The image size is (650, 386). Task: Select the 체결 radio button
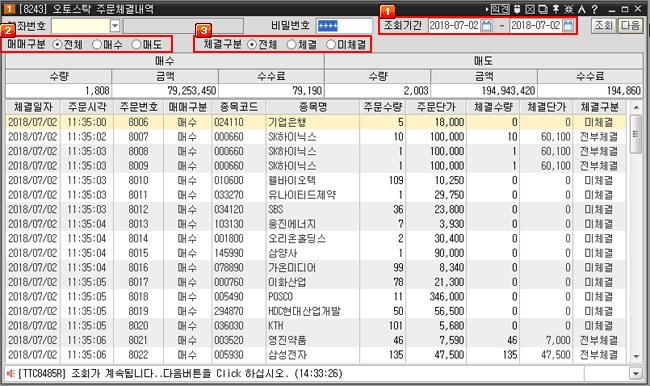click(291, 44)
